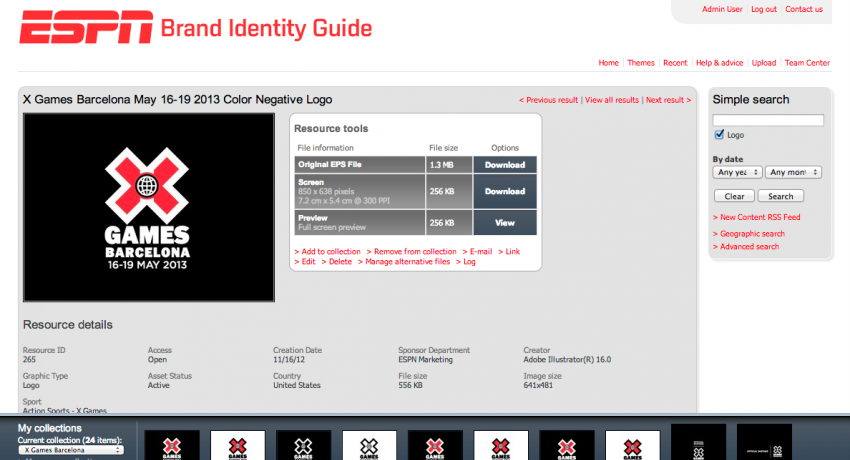Open the gray X Games logo thumbnail on white
Screen dimensions: 850x460
369,445
